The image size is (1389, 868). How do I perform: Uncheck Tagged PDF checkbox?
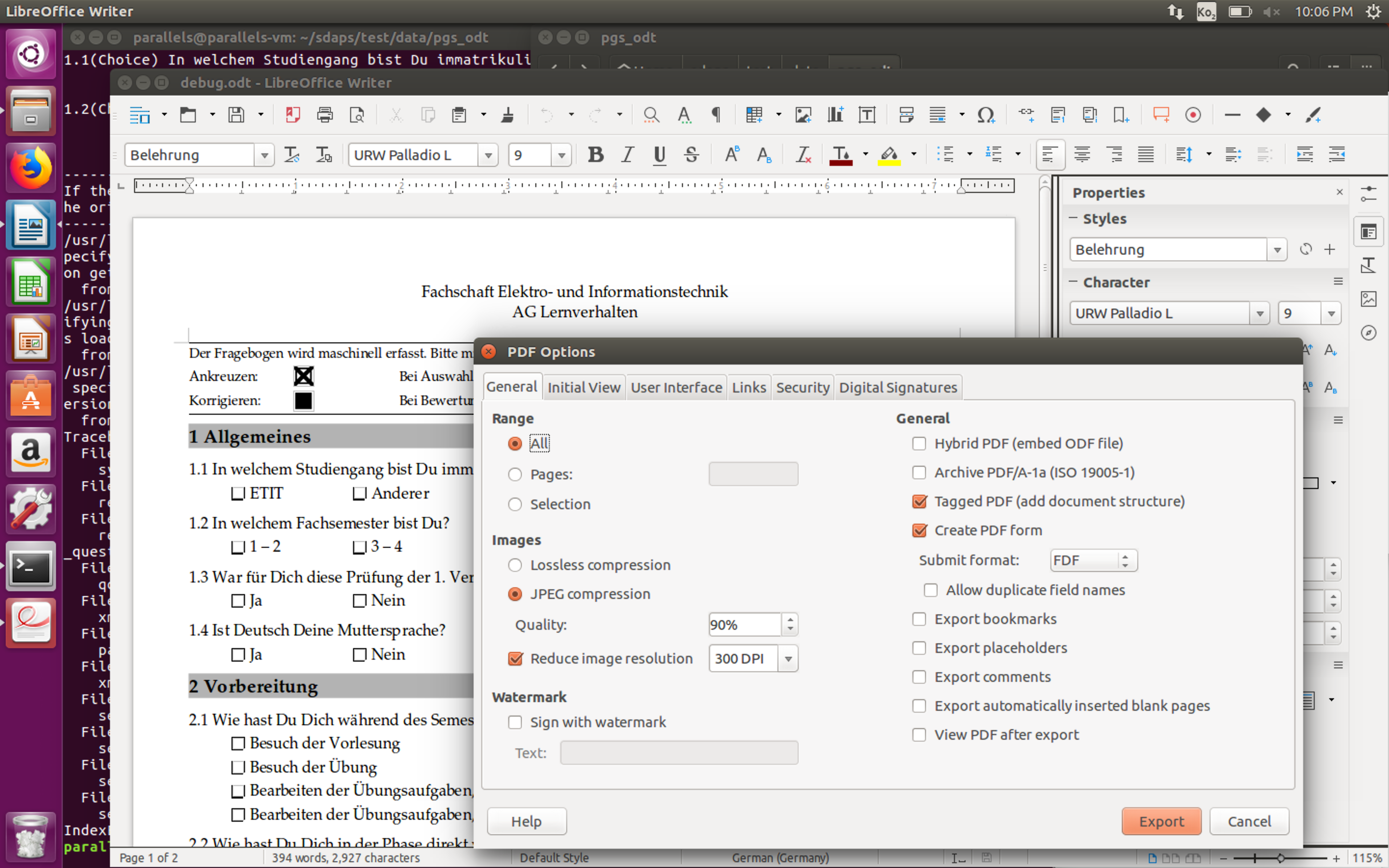click(919, 501)
